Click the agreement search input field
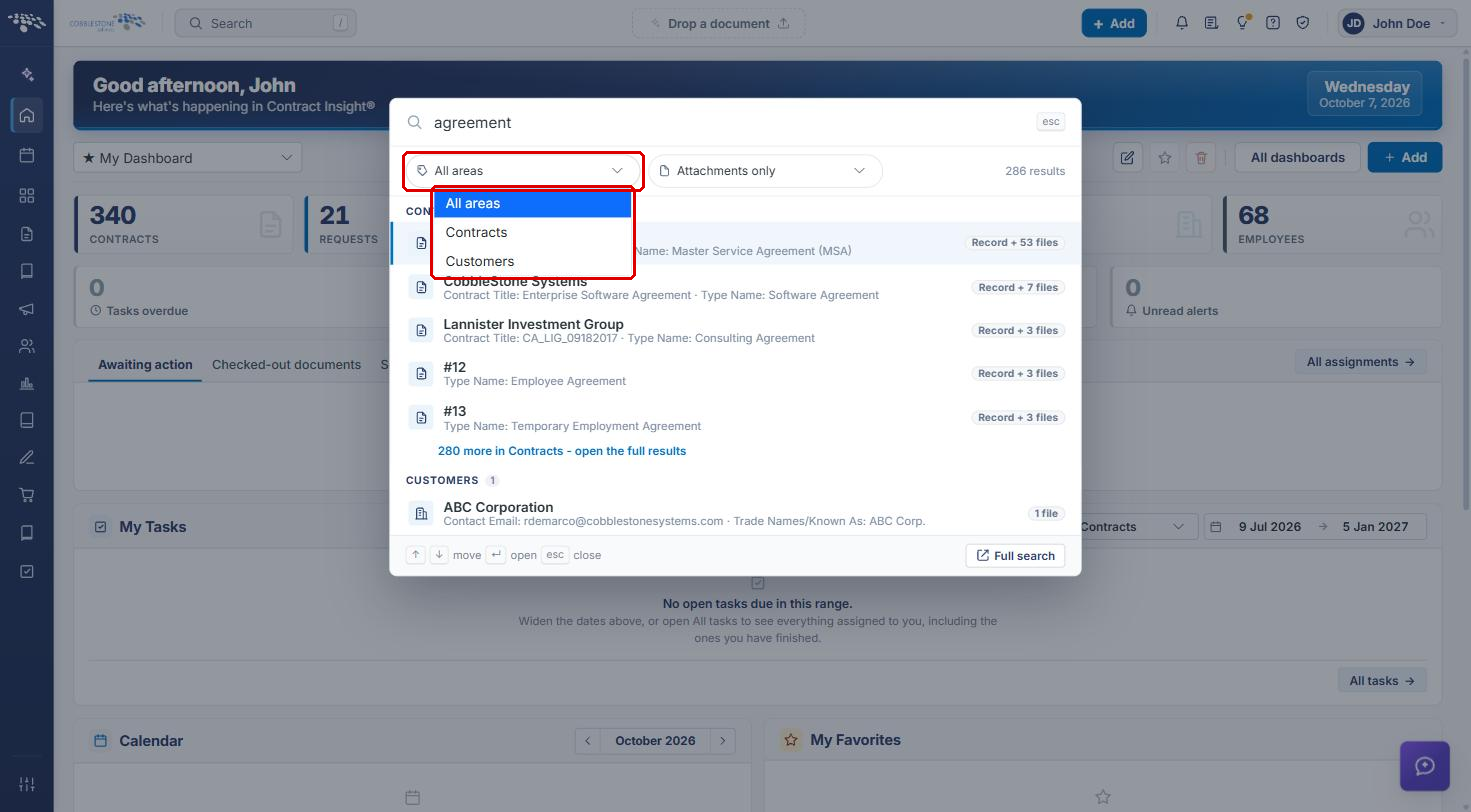 [x=730, y=122]
